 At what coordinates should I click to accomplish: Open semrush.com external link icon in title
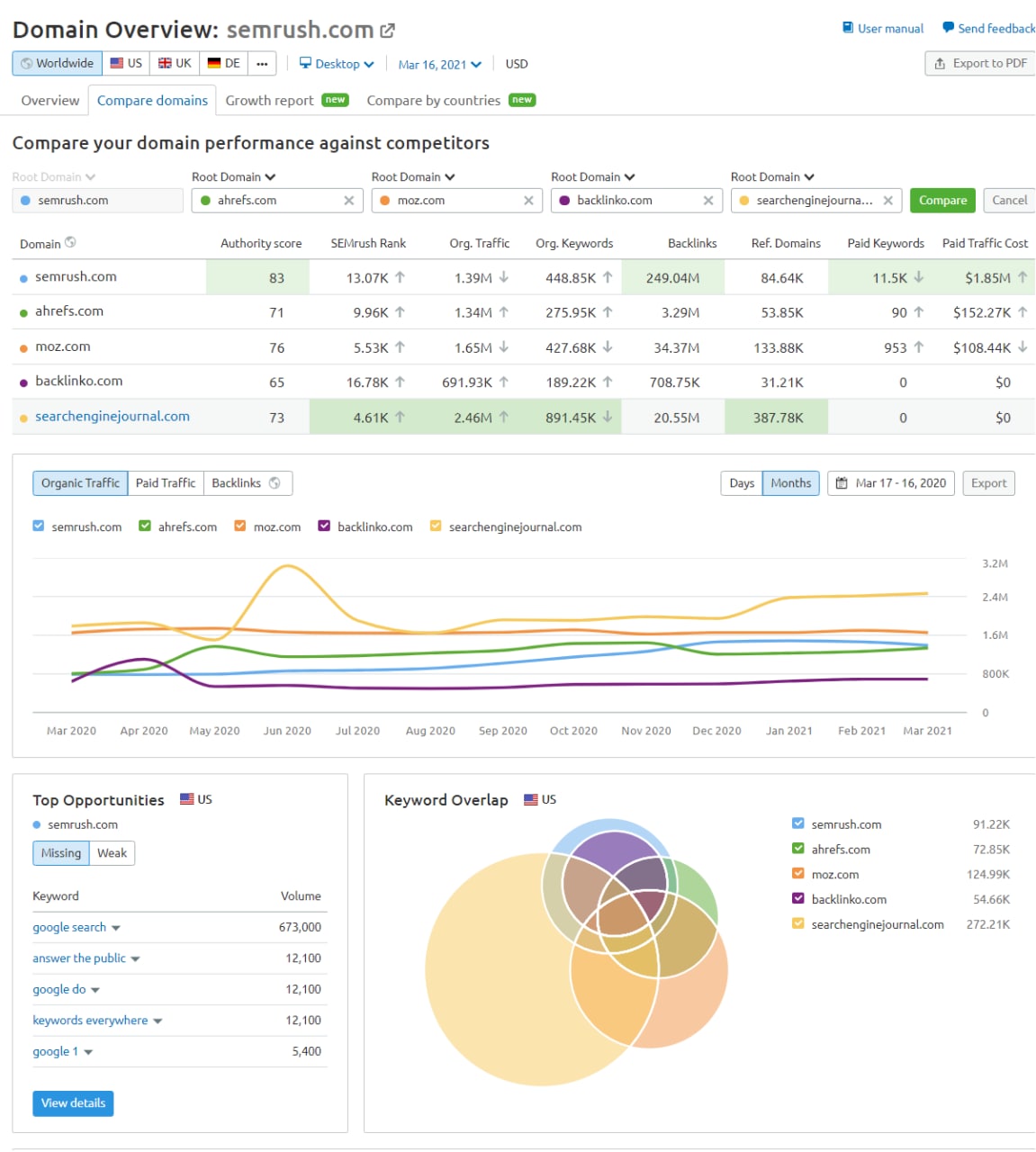coord(388,31)
